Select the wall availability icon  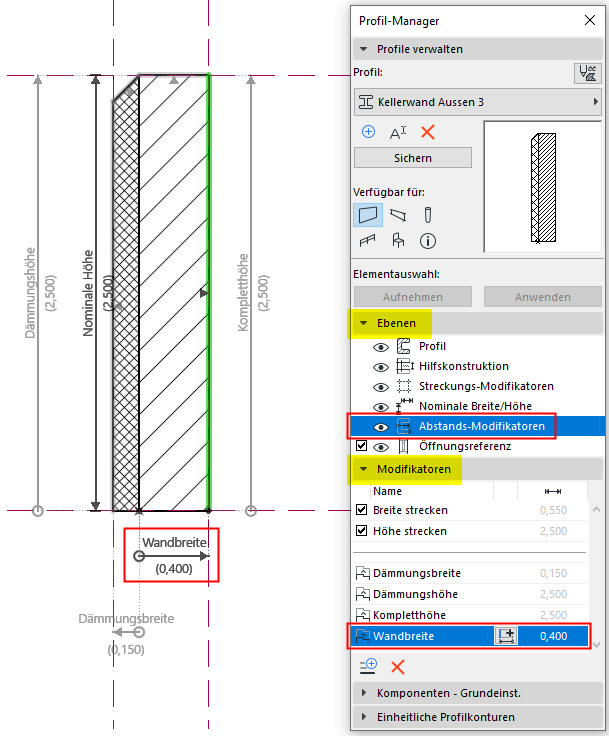coord(368,215)
